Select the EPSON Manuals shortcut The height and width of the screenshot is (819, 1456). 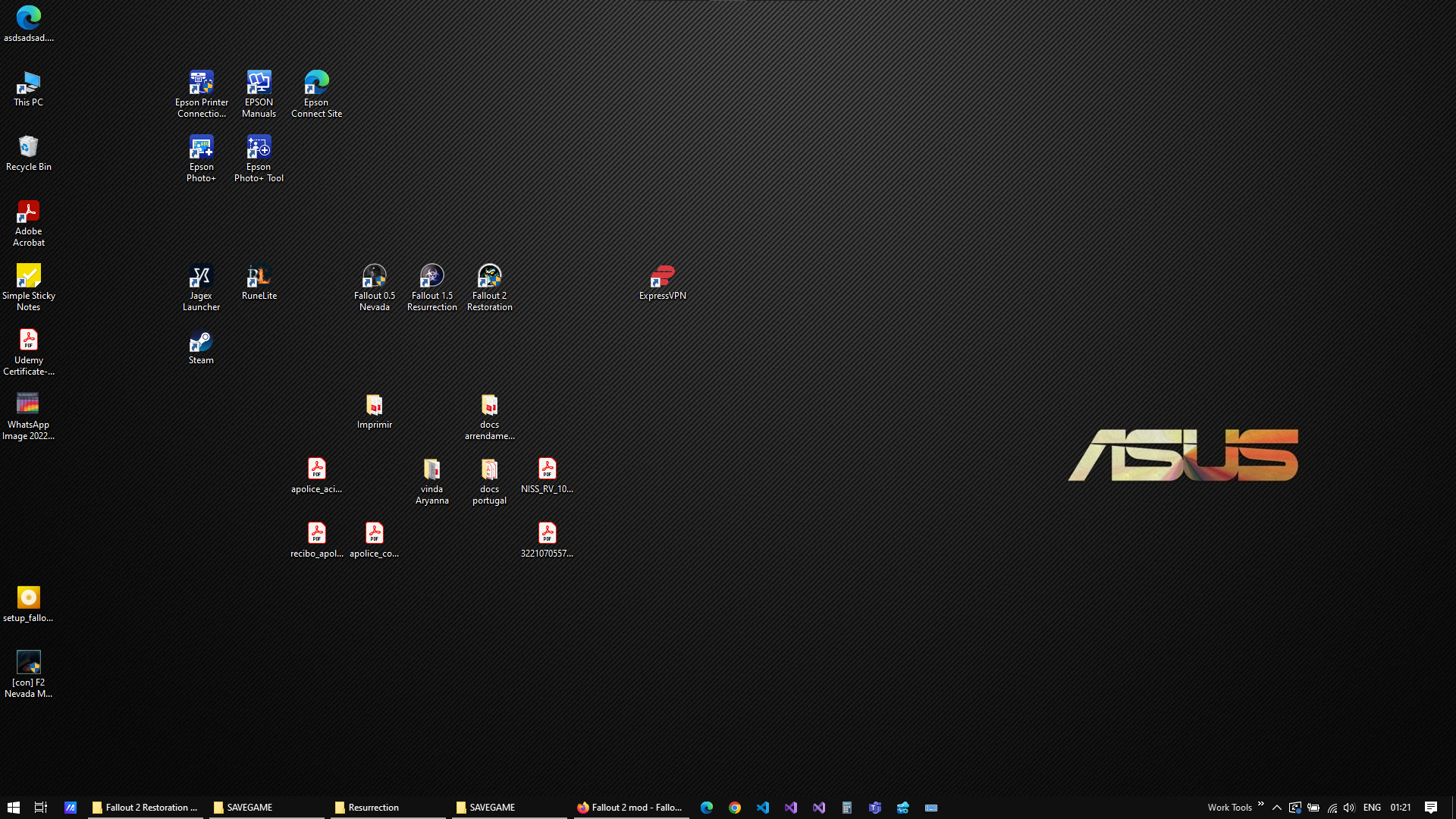pyautogui.click(x=259, y=94)
